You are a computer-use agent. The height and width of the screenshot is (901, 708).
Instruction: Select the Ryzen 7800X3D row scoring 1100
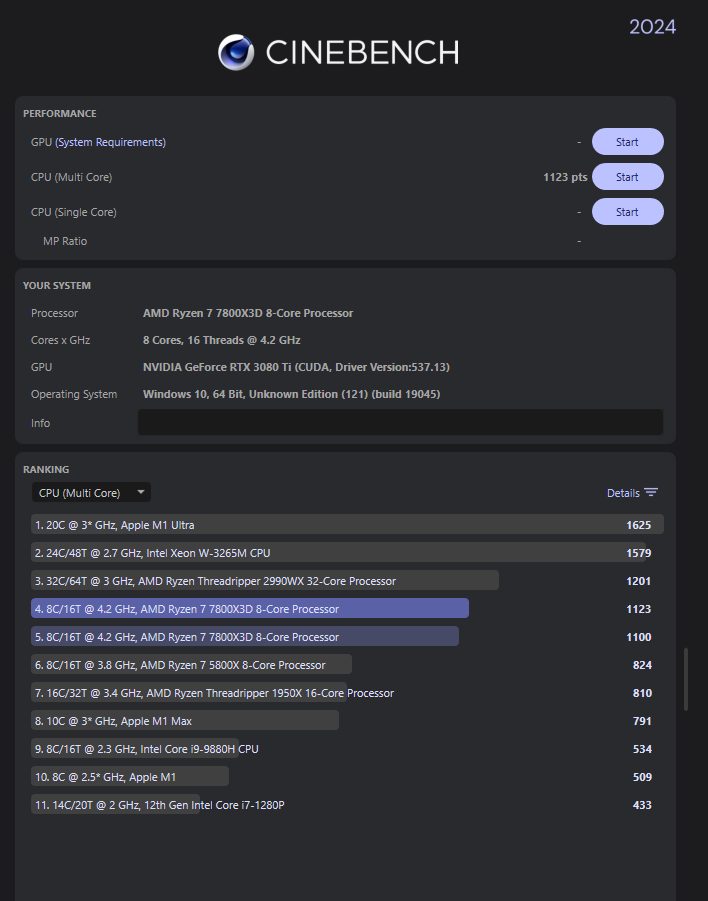point(245,637)
